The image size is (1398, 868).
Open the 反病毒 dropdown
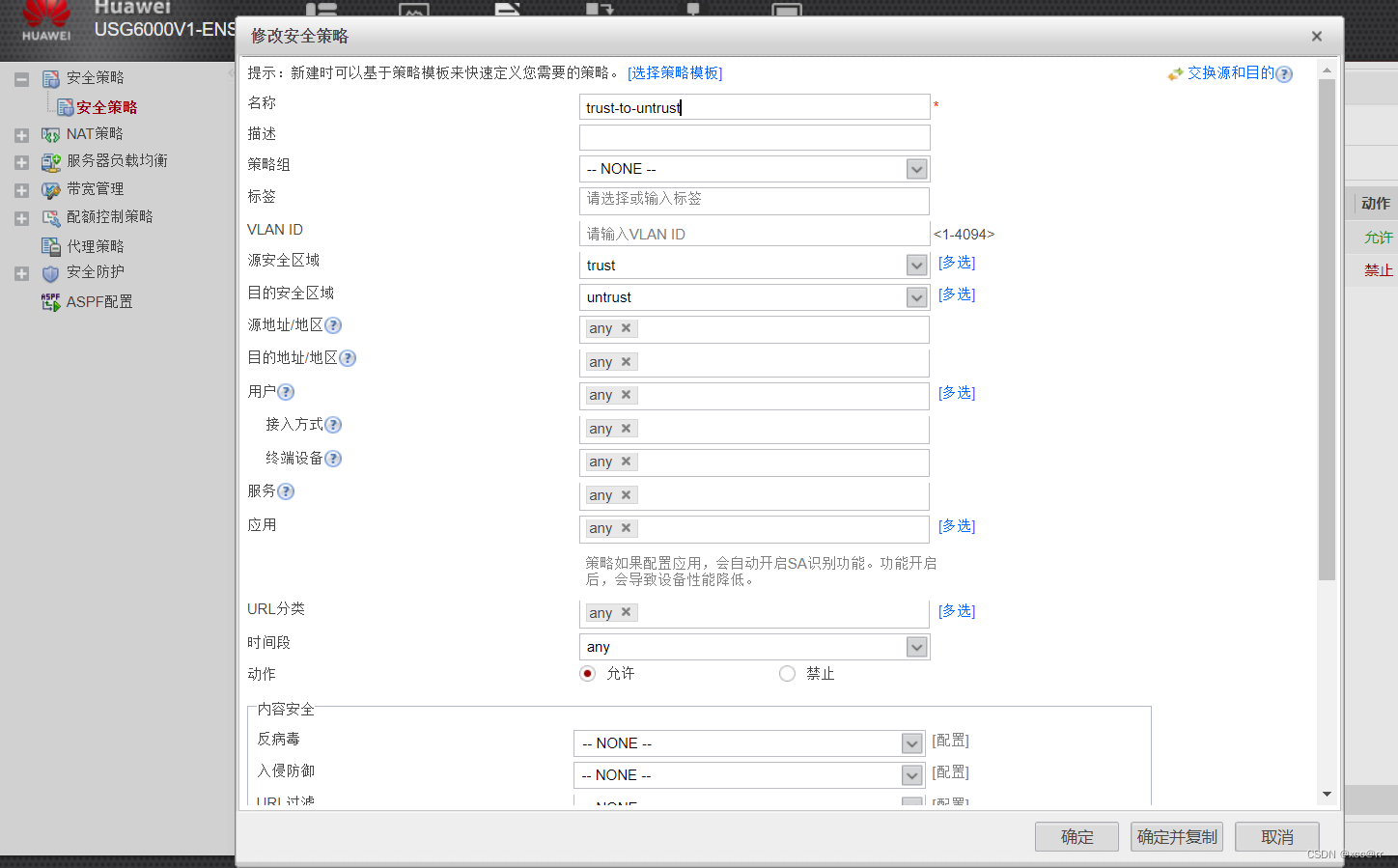point(911,743)
